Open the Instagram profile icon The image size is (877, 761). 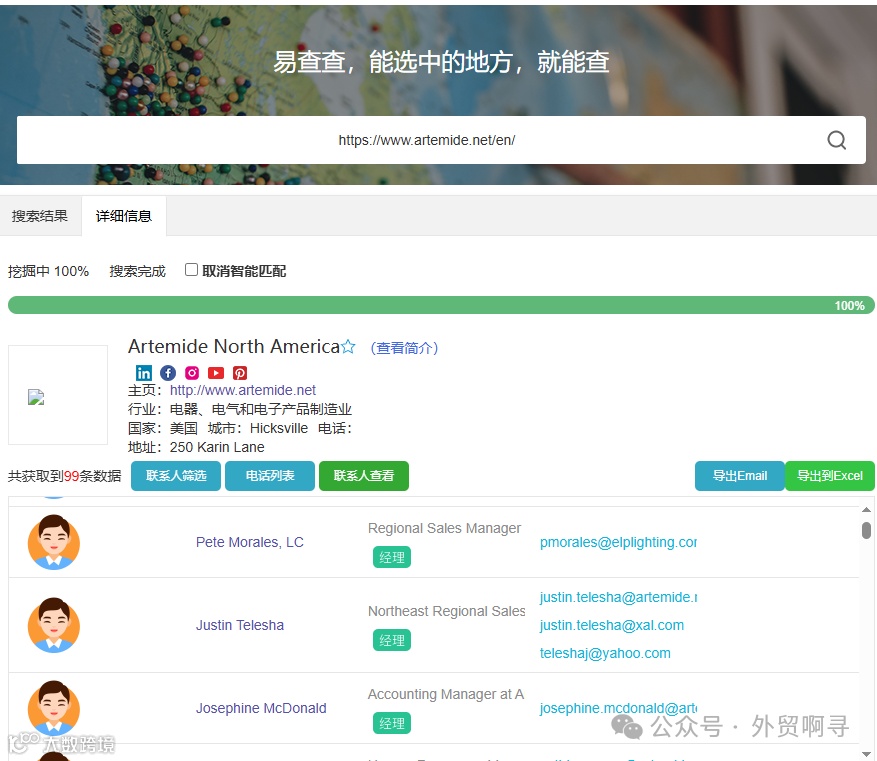192,373
